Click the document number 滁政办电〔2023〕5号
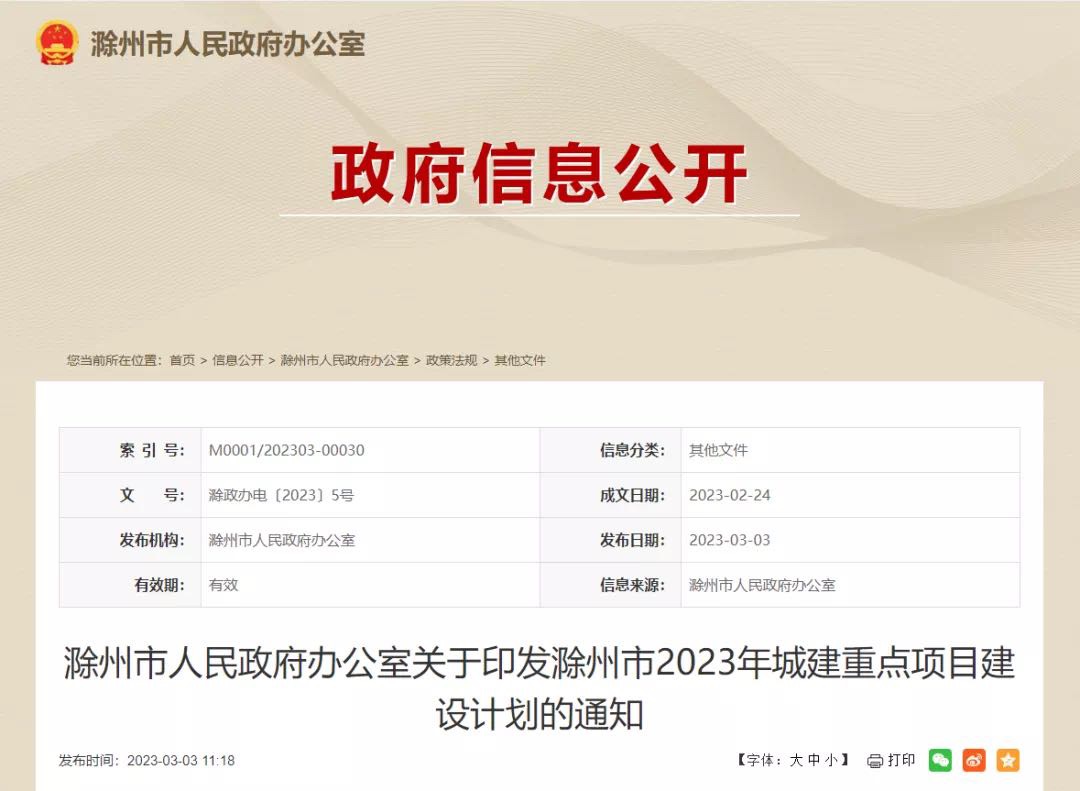The width and height of the screenshot is (1080, 791). click(281, 495)
